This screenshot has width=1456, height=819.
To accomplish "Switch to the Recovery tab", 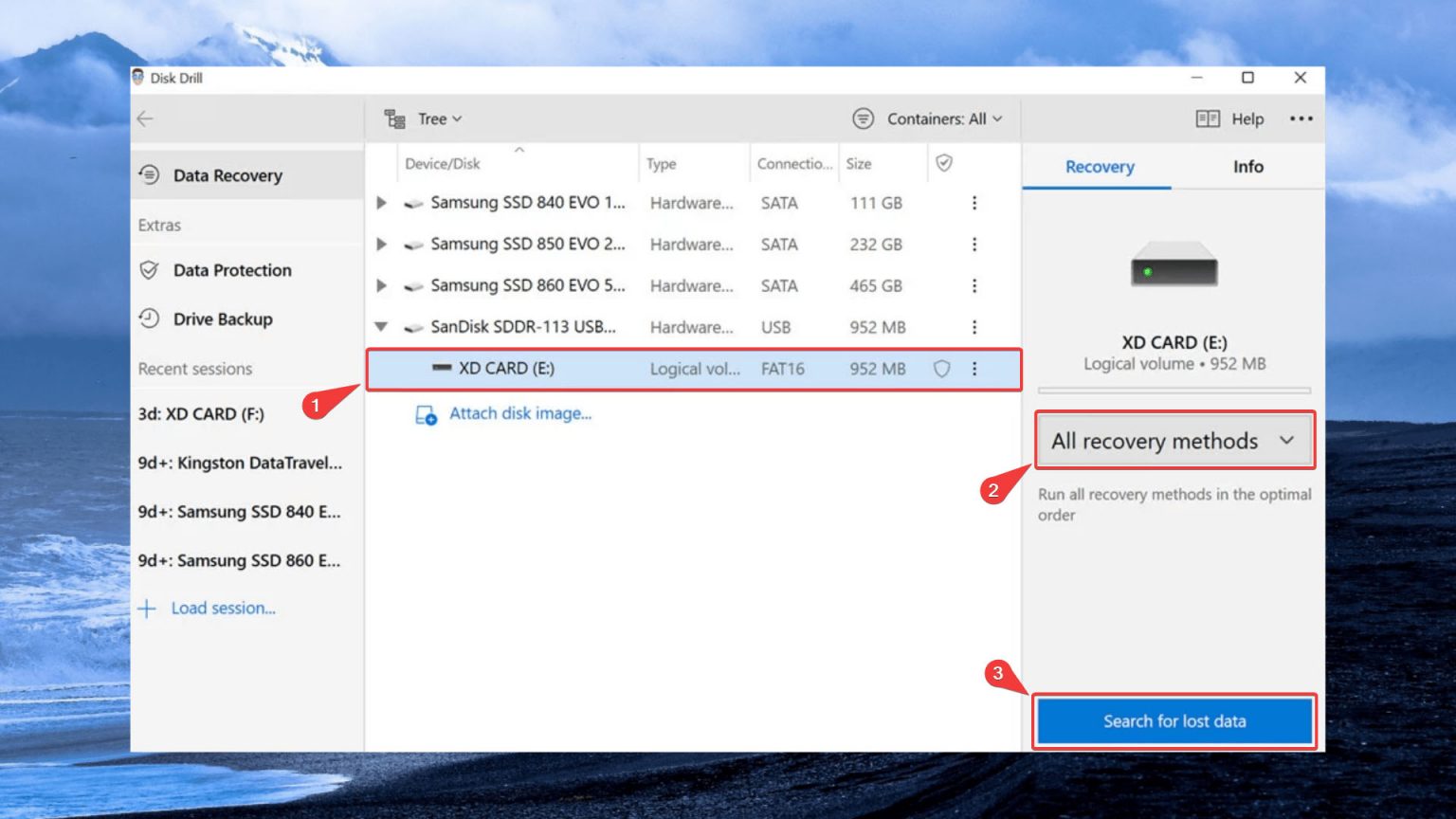I will (x=1099, y=167).
